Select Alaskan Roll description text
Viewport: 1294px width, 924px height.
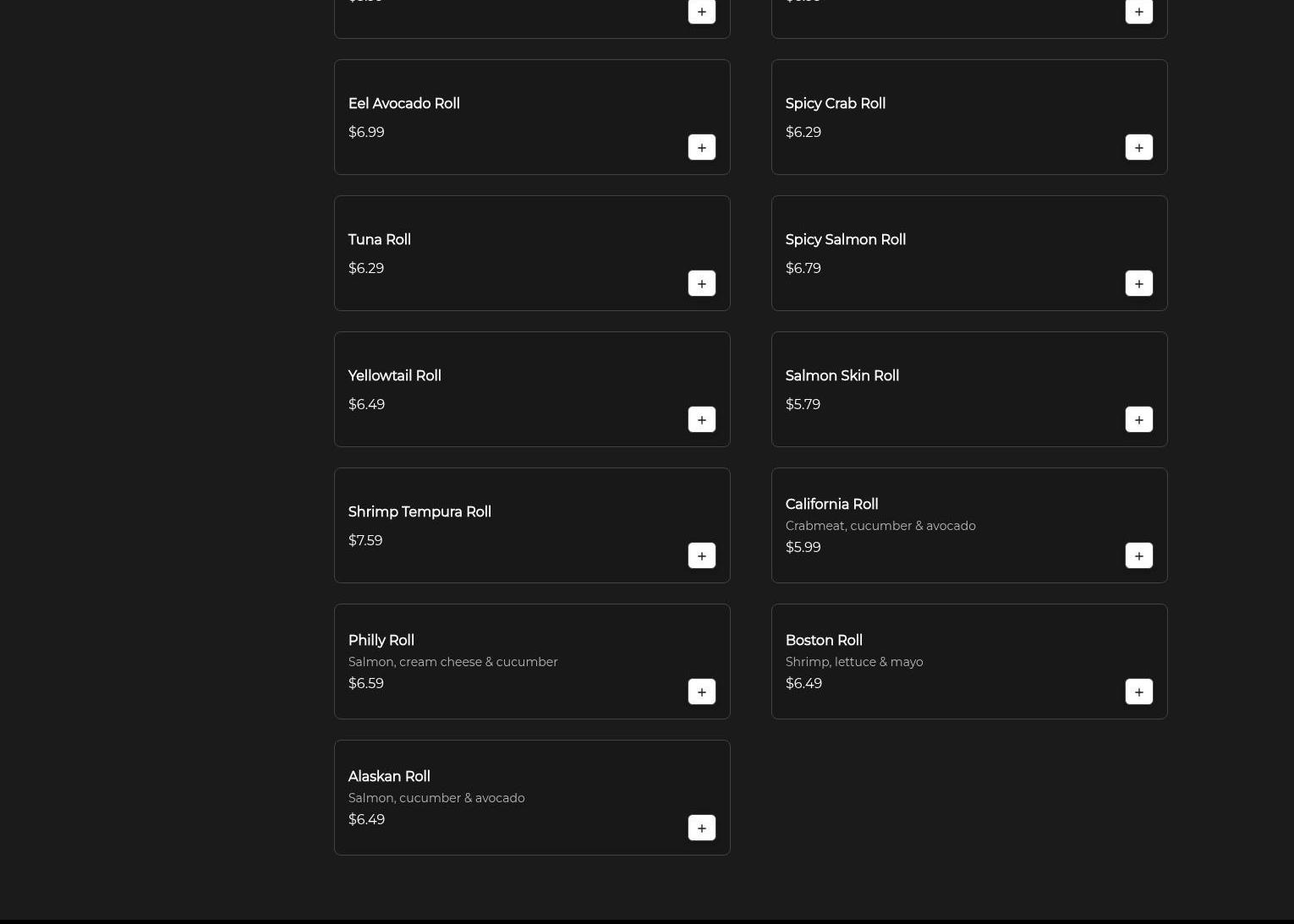(436, 798)
